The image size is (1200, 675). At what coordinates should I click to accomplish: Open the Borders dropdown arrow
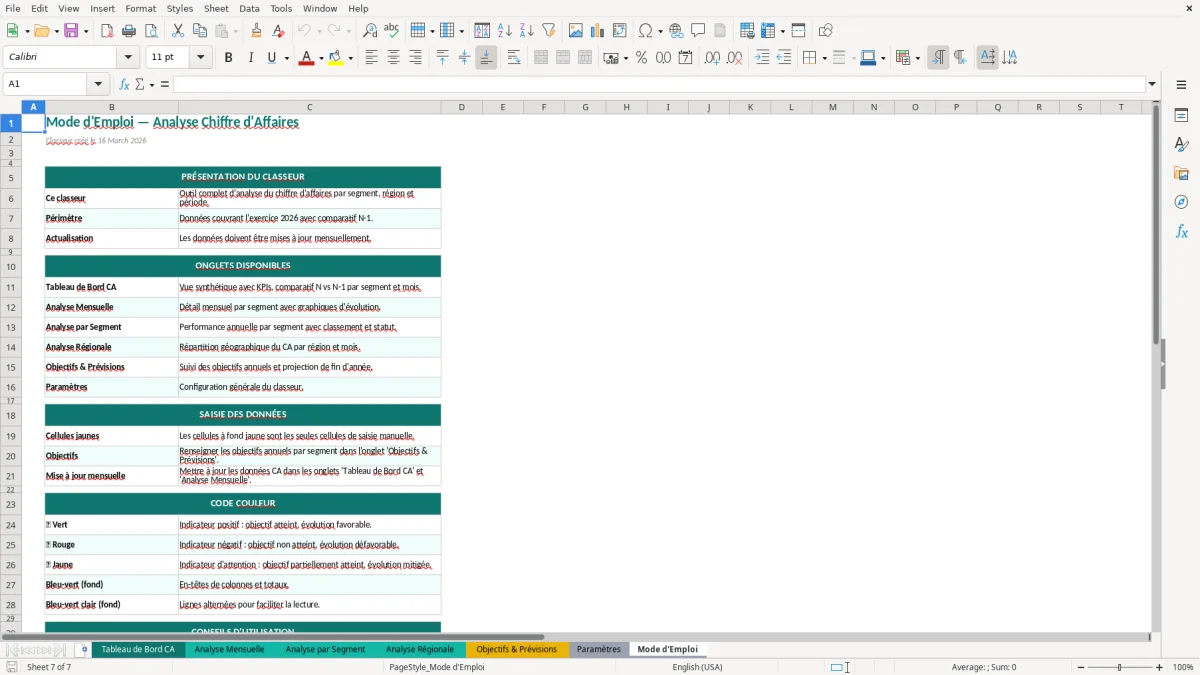(x=824, y=58)
